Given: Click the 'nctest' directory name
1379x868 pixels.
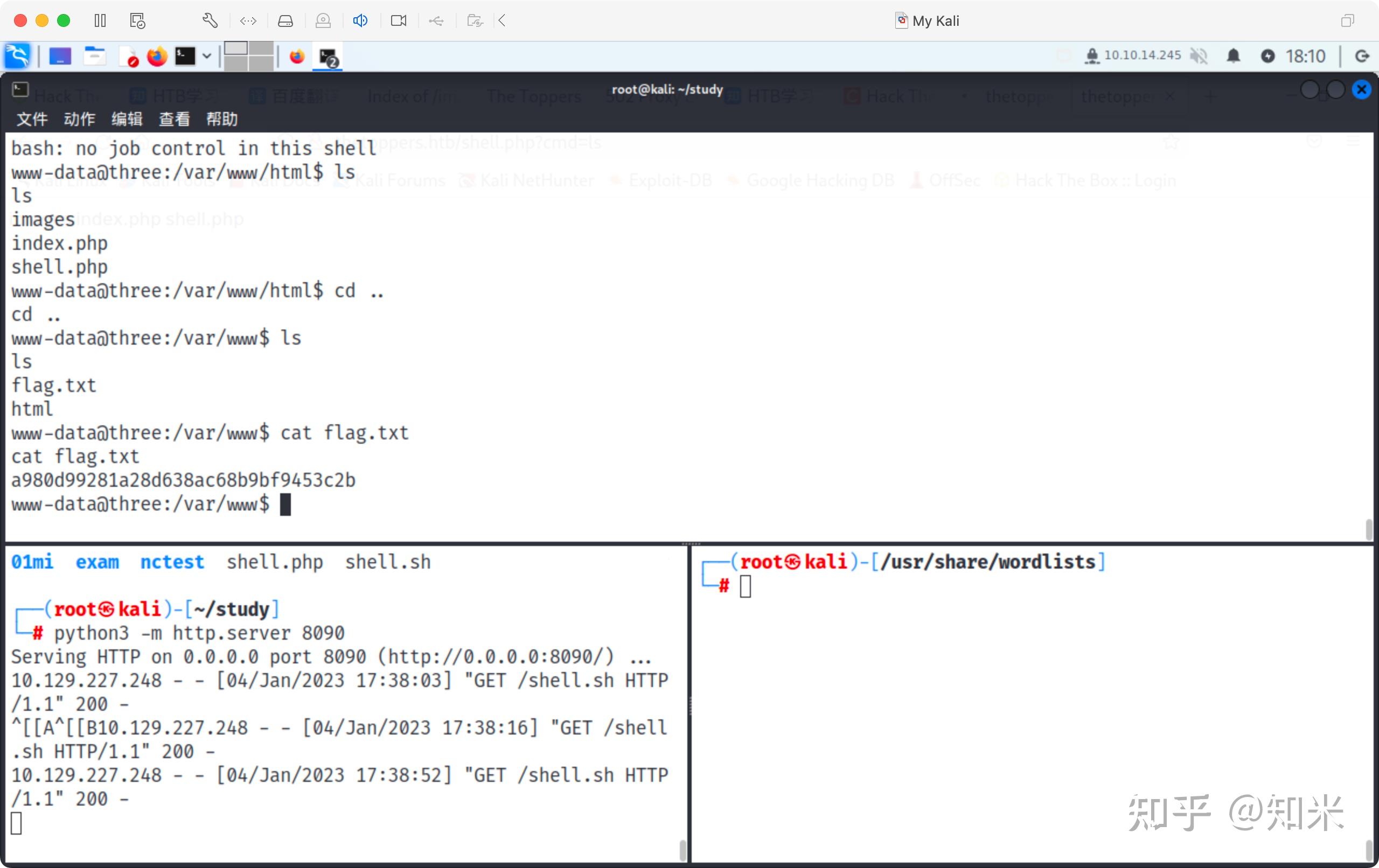Looking at the screenshot, I should (x=172, y=562).
